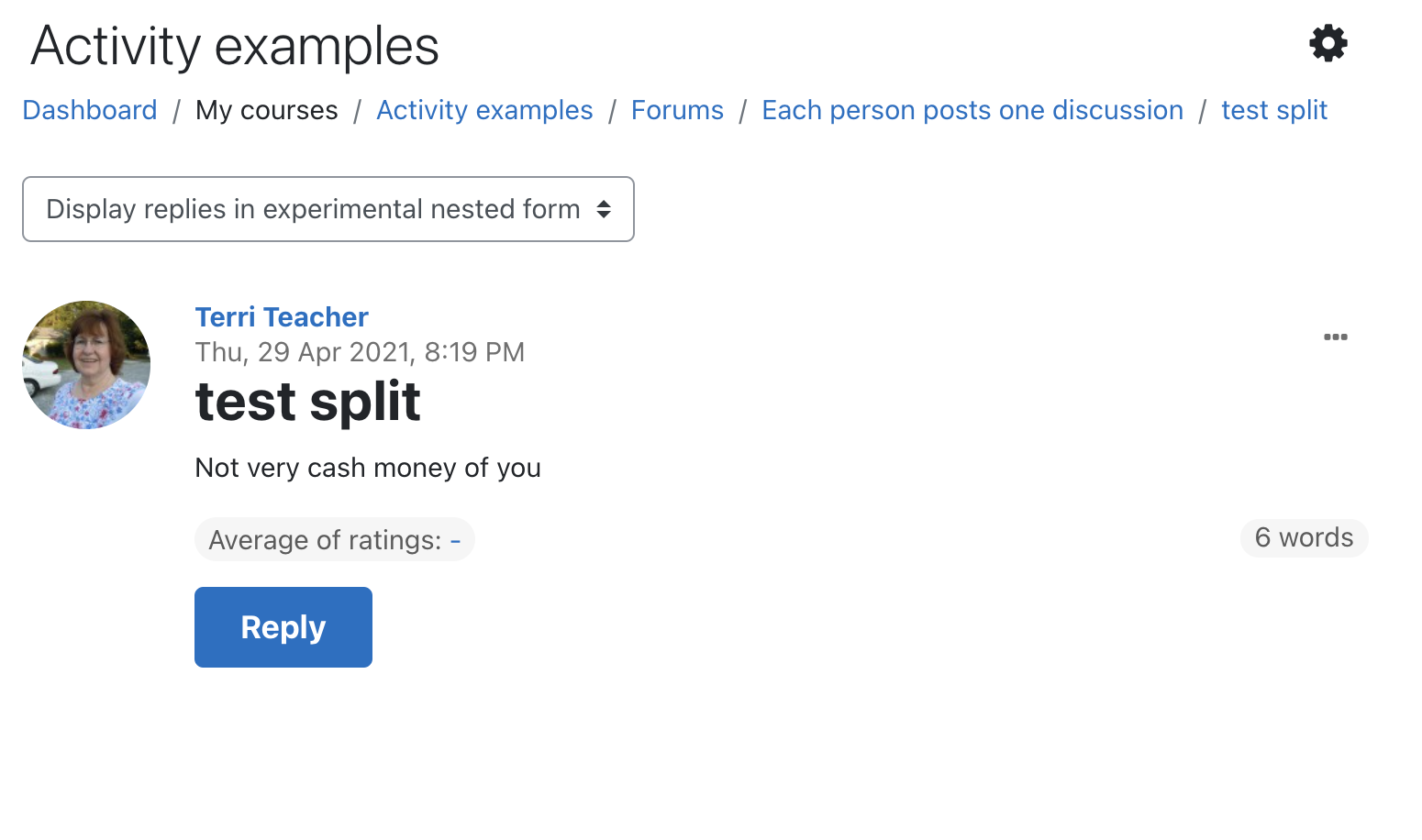Click the Average of ratings label
This screenshot has height=840, width=1422.
coord(325,540)
